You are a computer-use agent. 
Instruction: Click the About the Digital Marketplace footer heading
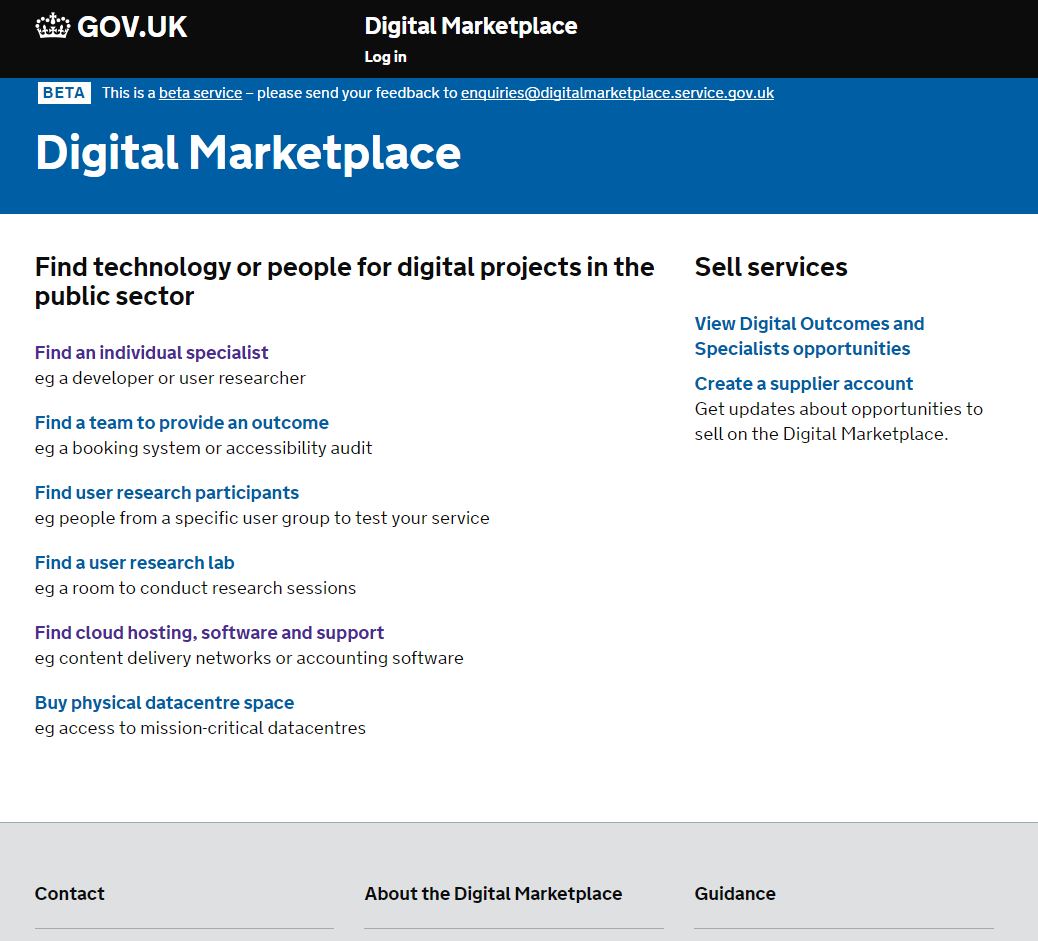493,893
